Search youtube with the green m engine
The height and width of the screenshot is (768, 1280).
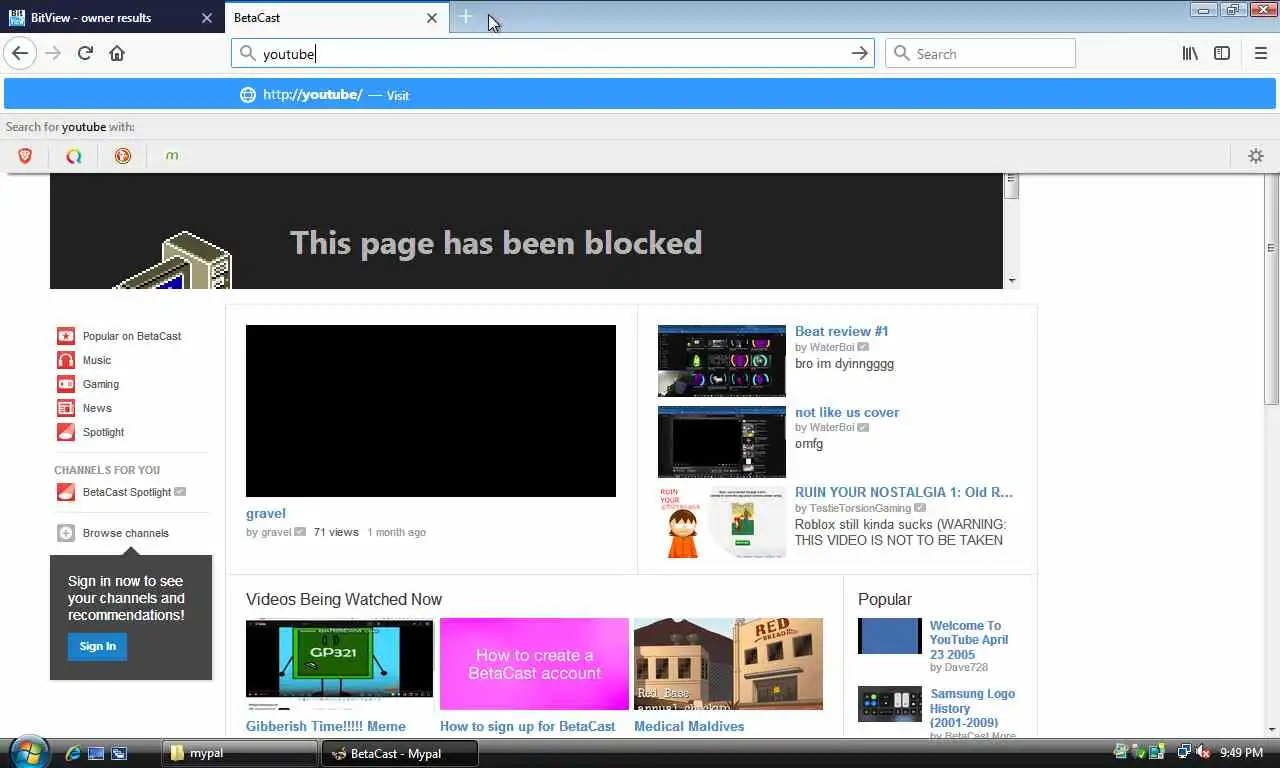click(172, 155)
